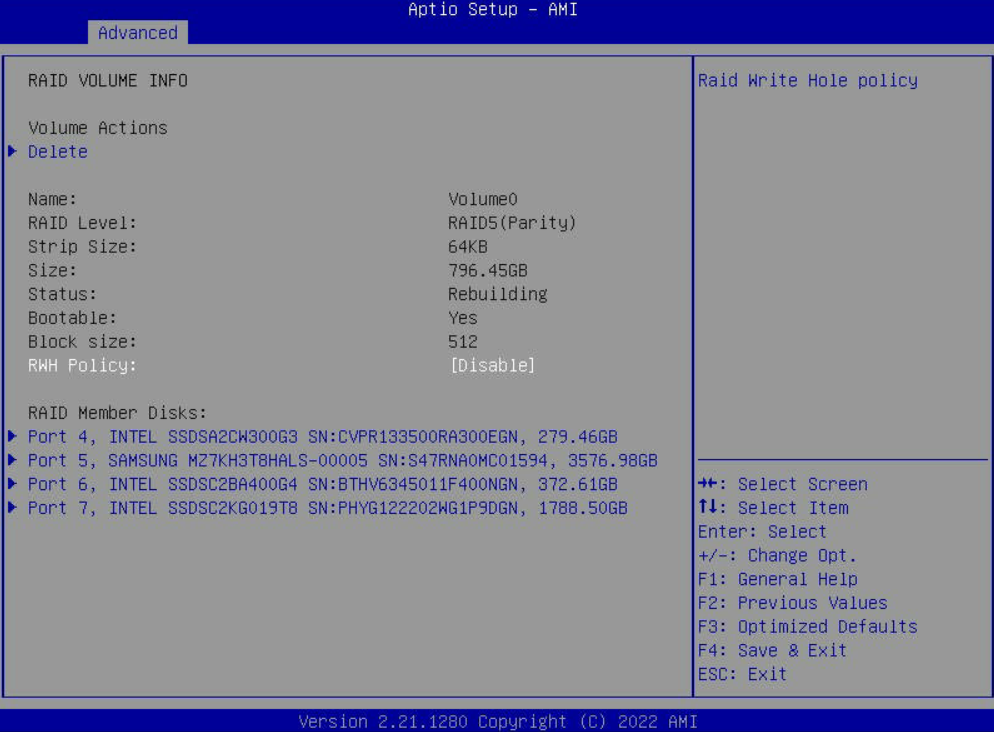Click the F4: Save & Exit hint
This screenshot has height=732, width=994.
tap(772, 651)
